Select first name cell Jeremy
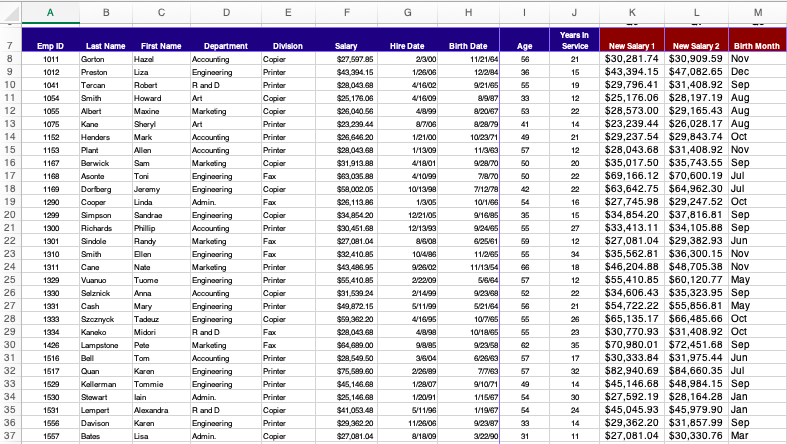The width and height of the screenshot is (787, 444). [161, 190]
